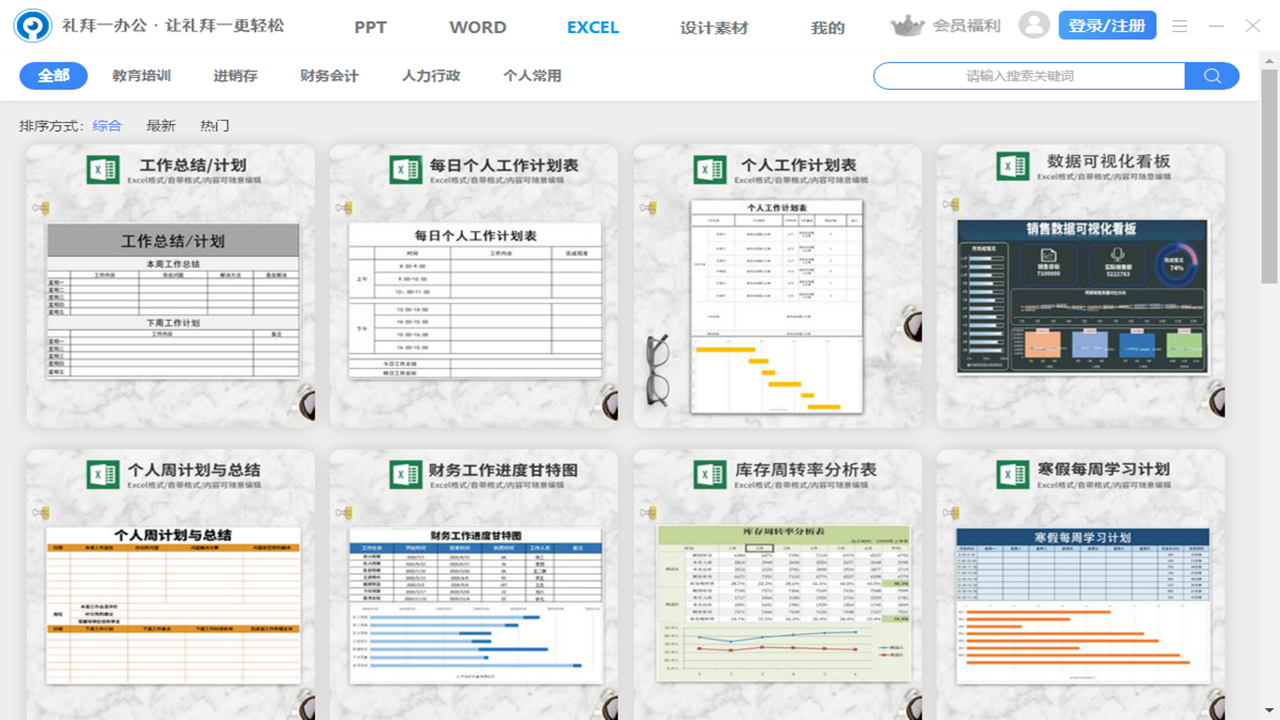The height and width of the screenshot is (720, 1280).
Task: Click the Excel icon on 数据可视化看板 card
Action: click(1011, 167)
